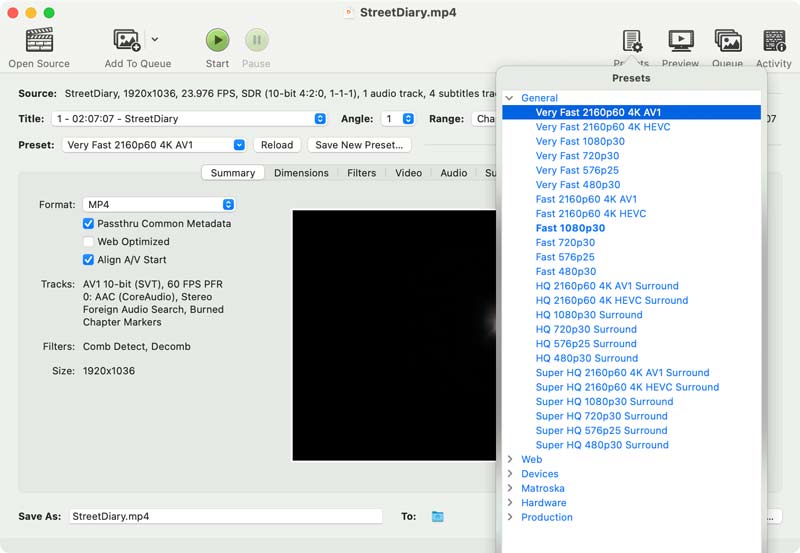Toggle the Presets toolbar icon
The width and height of the screenshot is (800, 553).
tap(632, 41)
